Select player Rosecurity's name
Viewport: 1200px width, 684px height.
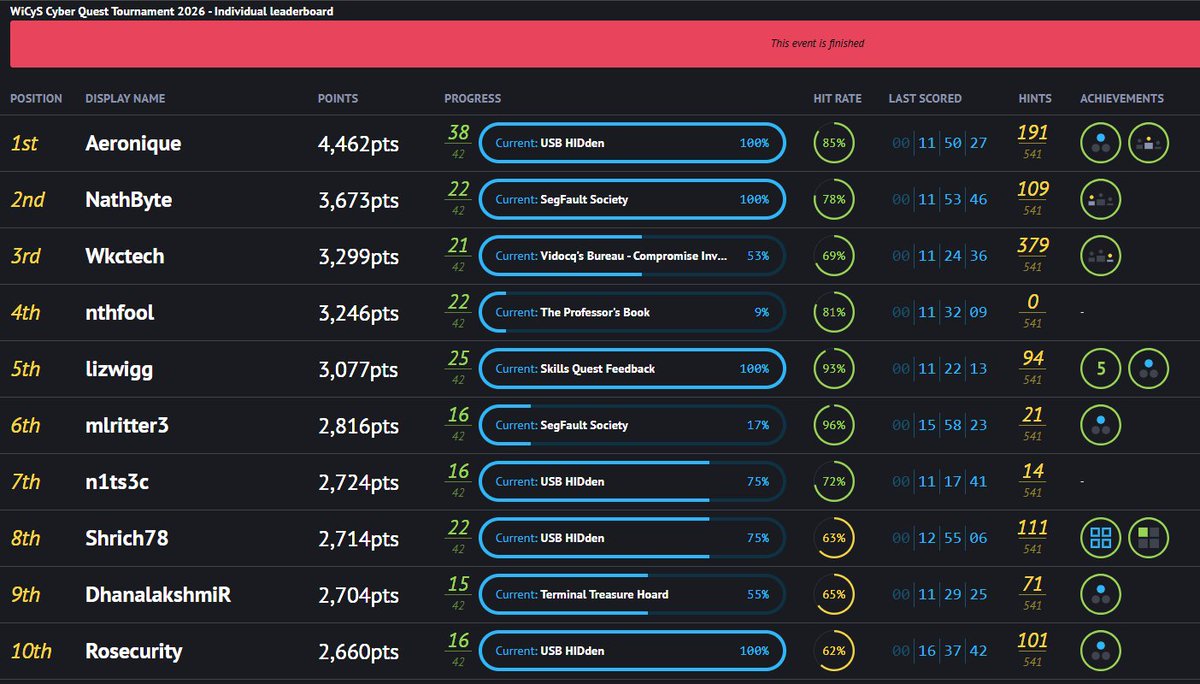pyautogui.click(x=134, y=651)
